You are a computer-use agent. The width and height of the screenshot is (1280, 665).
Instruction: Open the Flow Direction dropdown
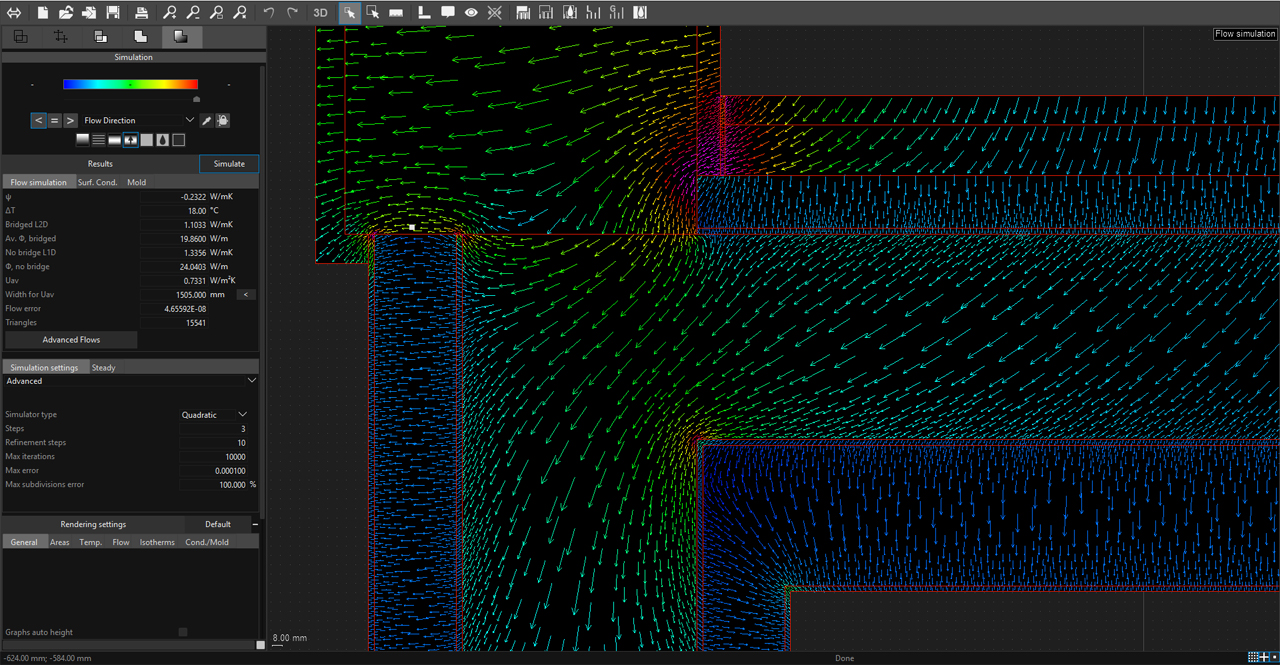pos(139,120)
